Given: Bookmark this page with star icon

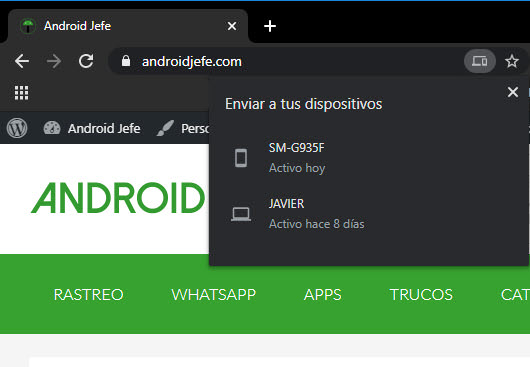Looking at the screenshot, I should click(512, 61).
